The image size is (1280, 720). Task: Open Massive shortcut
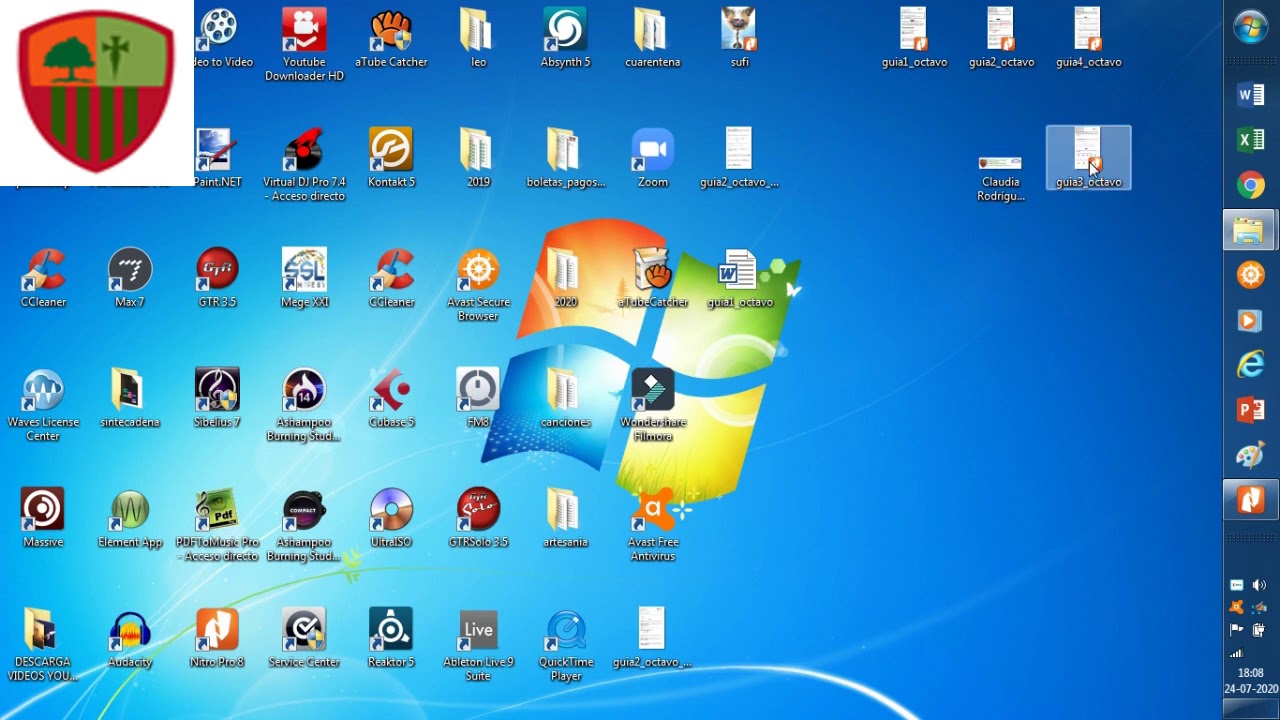point(43,517)
